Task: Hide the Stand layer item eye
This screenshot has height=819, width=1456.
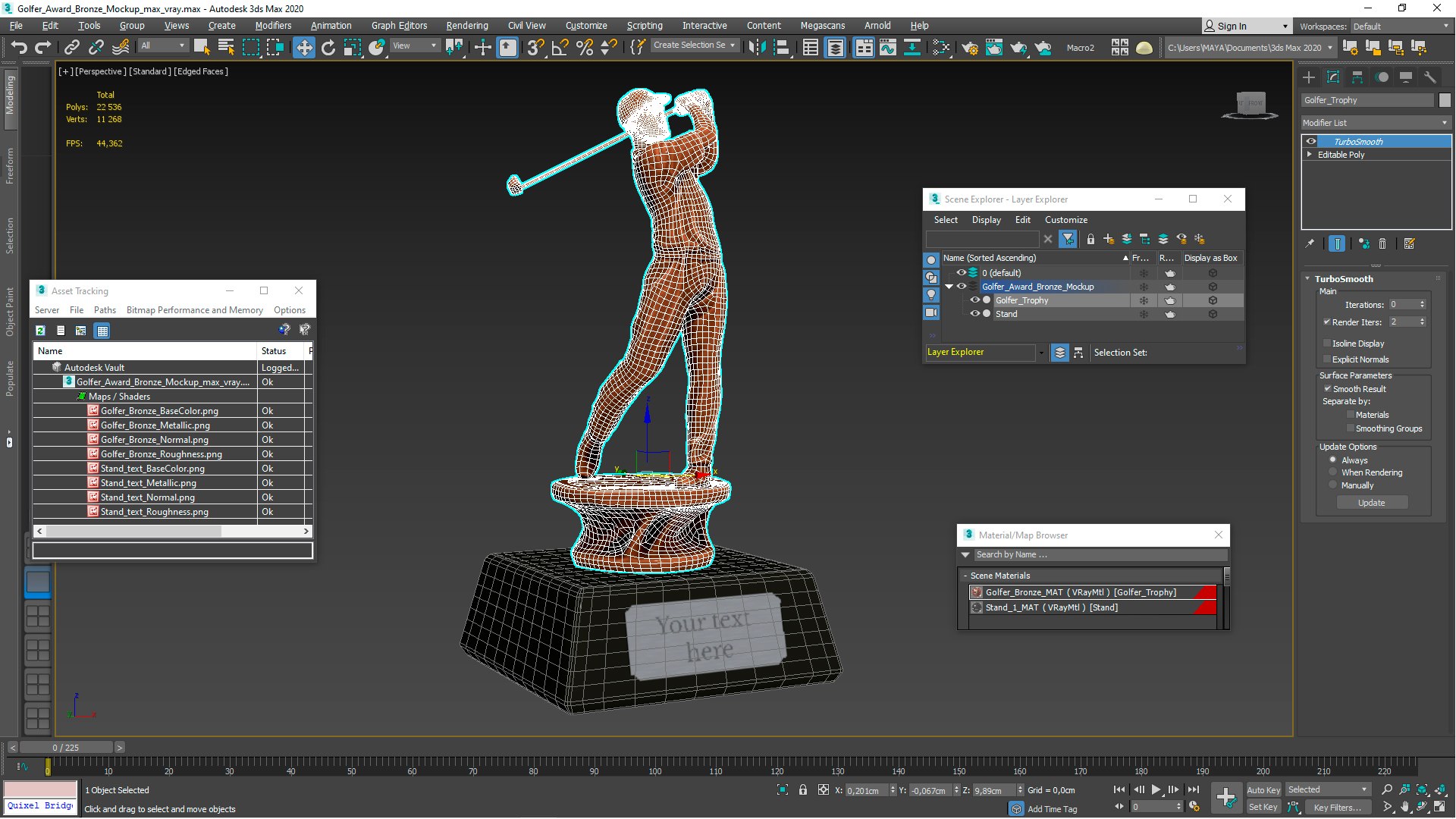Action: coord(974,314)
